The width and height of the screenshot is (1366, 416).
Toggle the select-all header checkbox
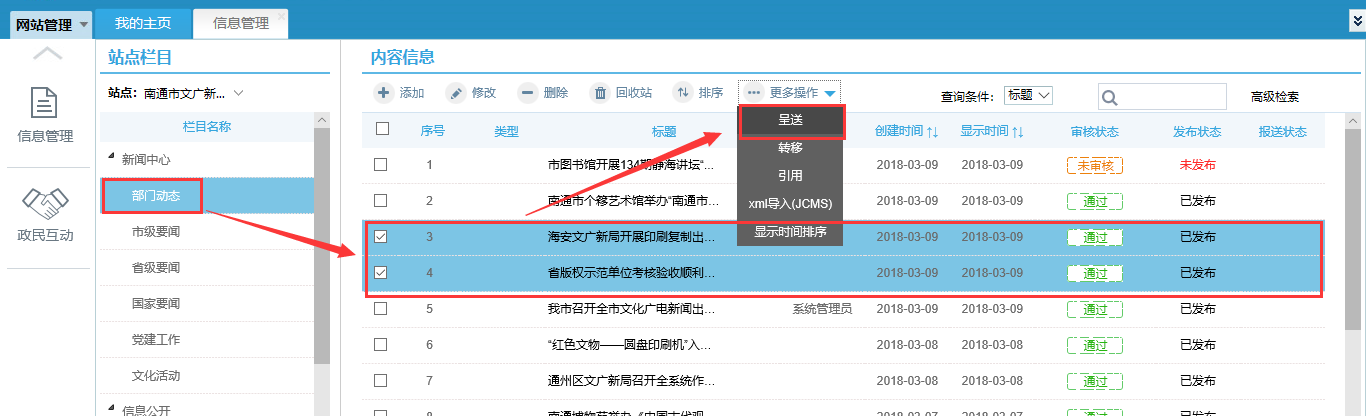[x=381, y=128]
